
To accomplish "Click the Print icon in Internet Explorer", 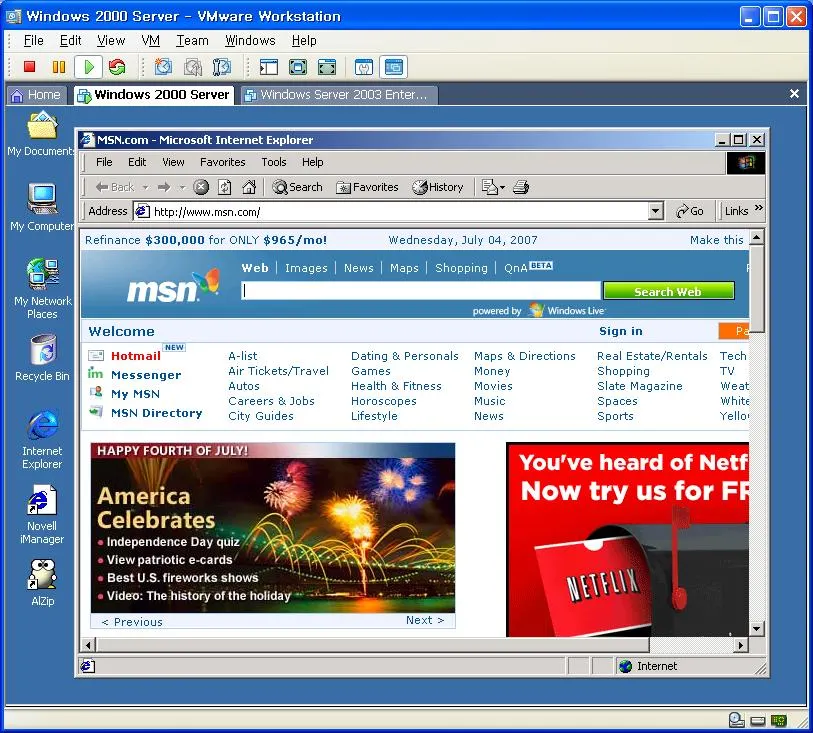I will click(x=520, y=187).
